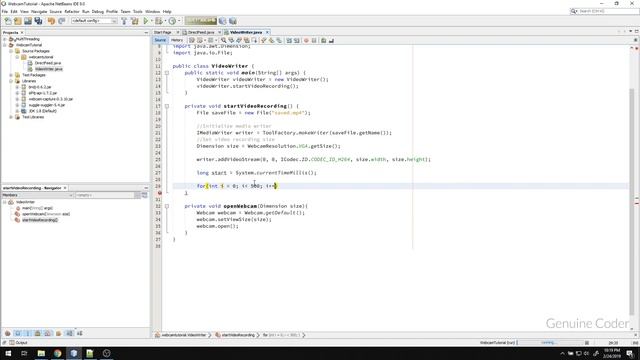
Task: Switch to the Start Page tab
Action: [163, 32]
